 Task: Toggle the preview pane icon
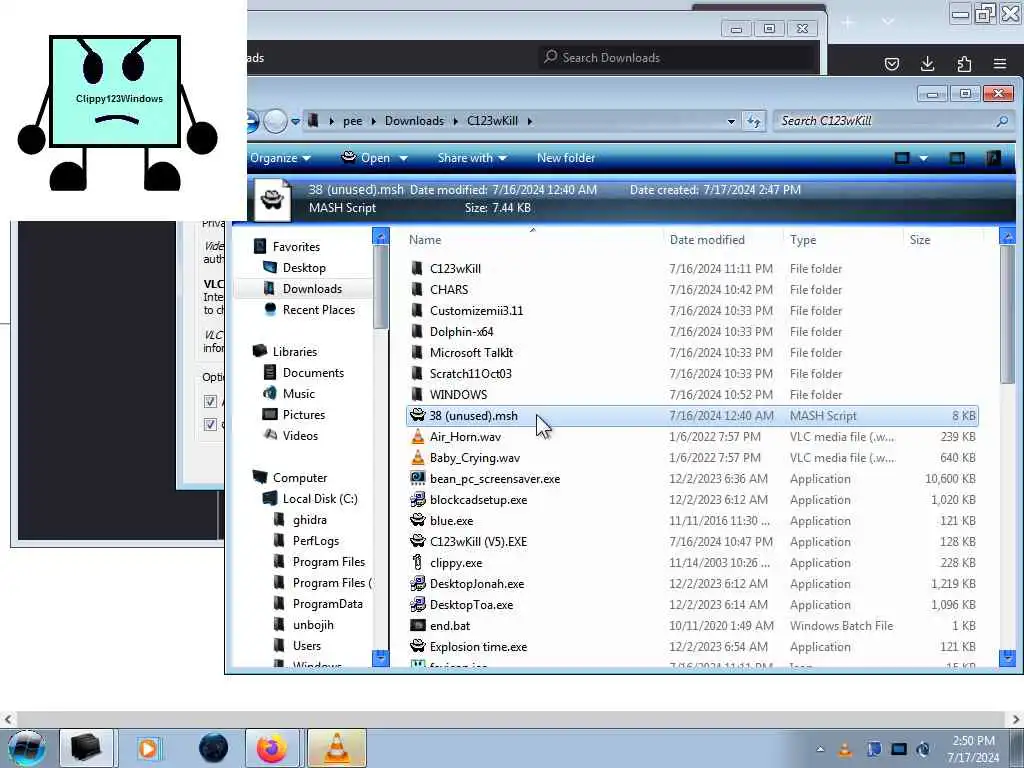pos(957,158)
